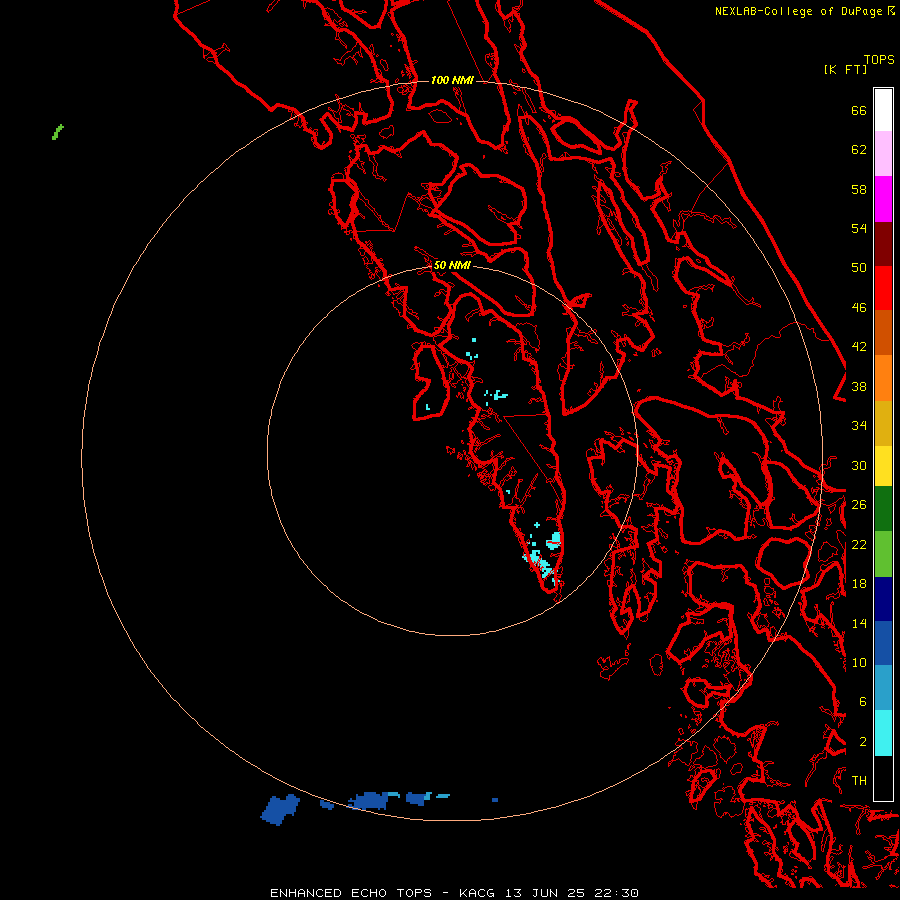Click the "62" legend value

859,150
